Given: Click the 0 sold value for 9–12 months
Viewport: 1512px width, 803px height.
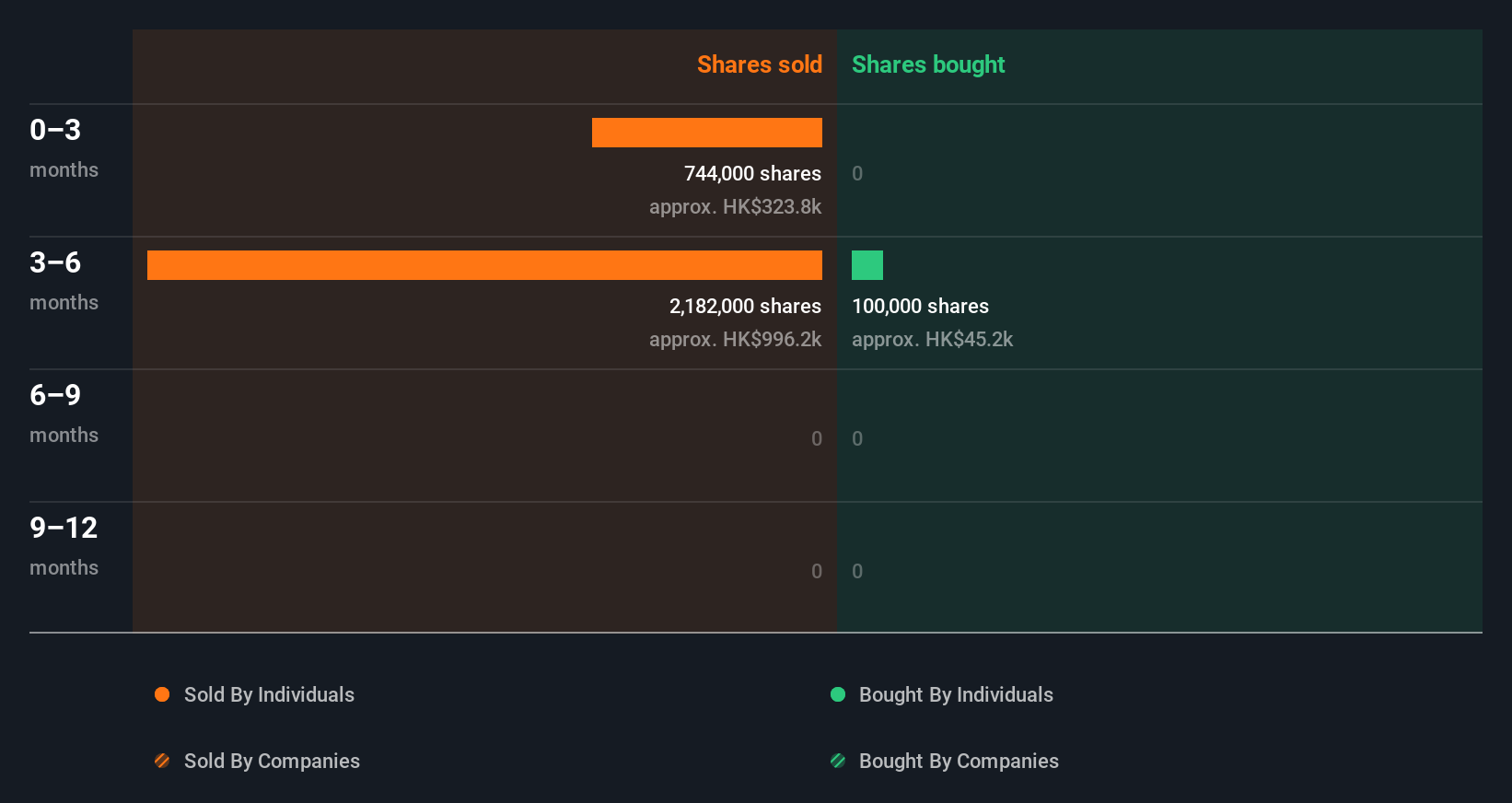Looking at the screenshot, I should pos(817,571).
